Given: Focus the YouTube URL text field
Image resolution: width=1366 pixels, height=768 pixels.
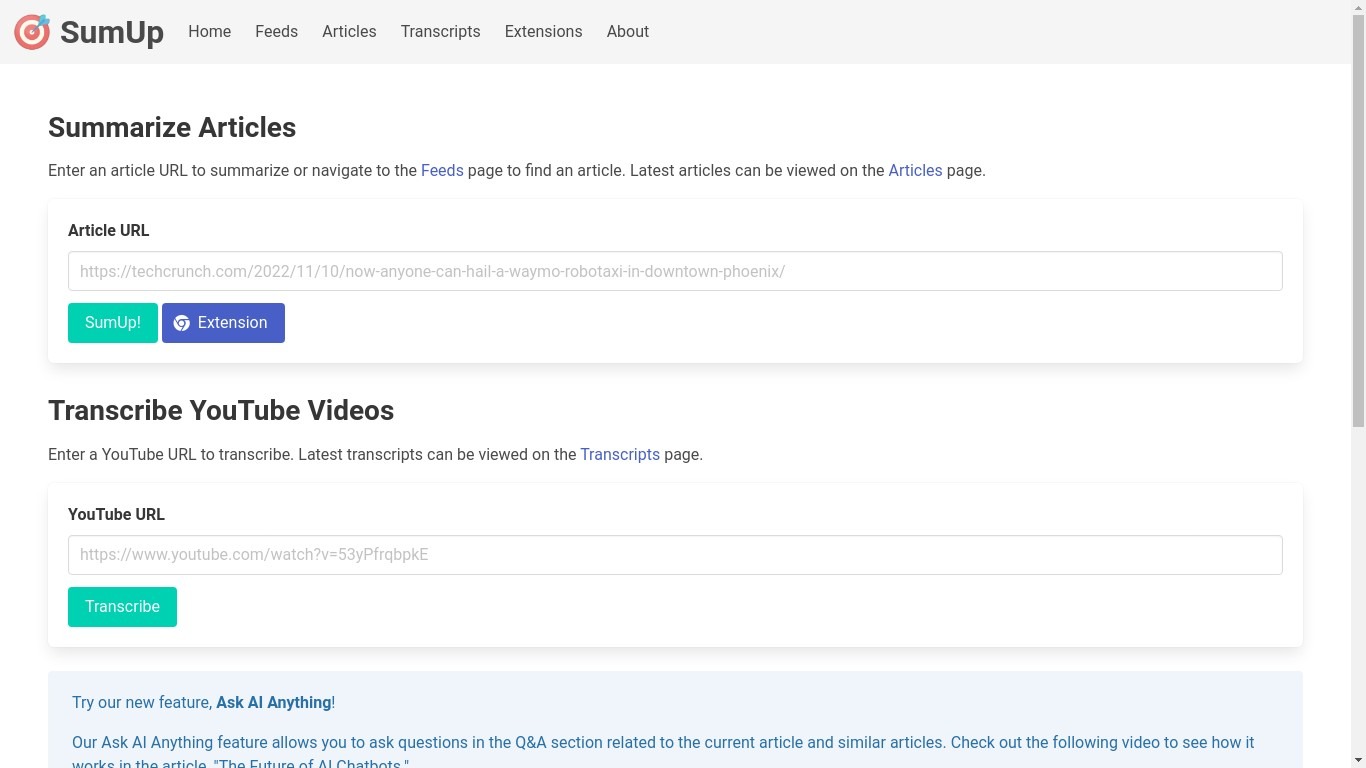Looking at the screenshot, I should 675,555.
